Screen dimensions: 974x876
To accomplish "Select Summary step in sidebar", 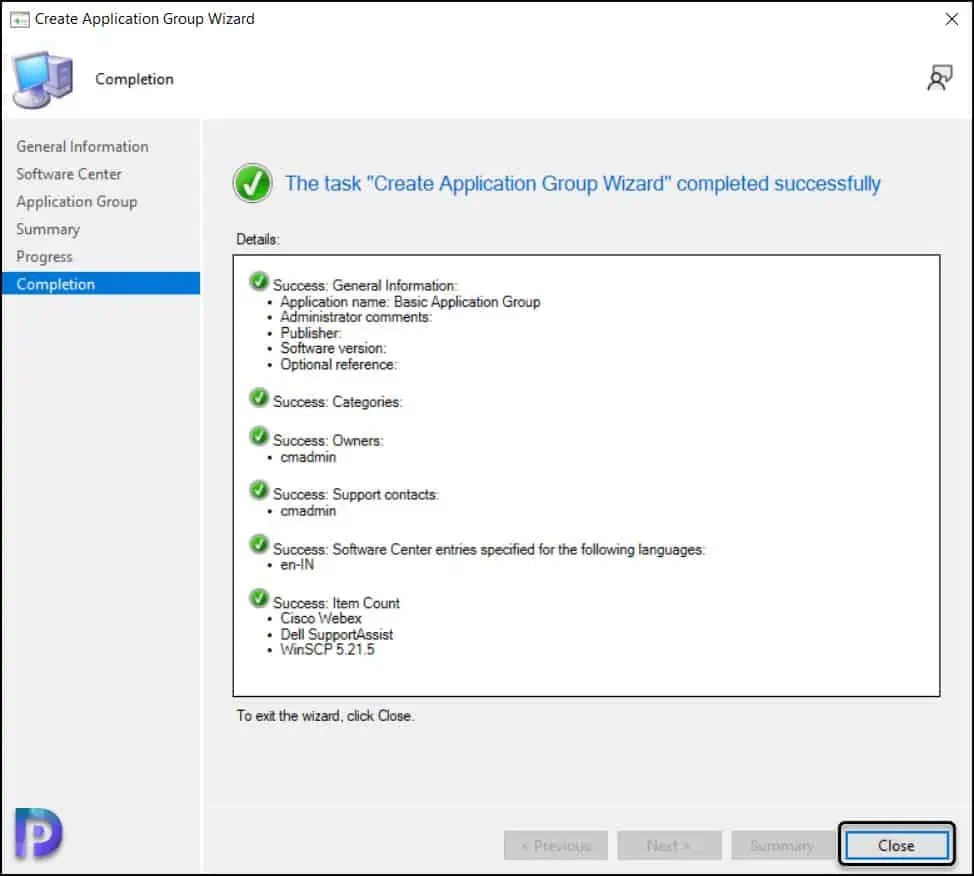I will pos(48,229).
